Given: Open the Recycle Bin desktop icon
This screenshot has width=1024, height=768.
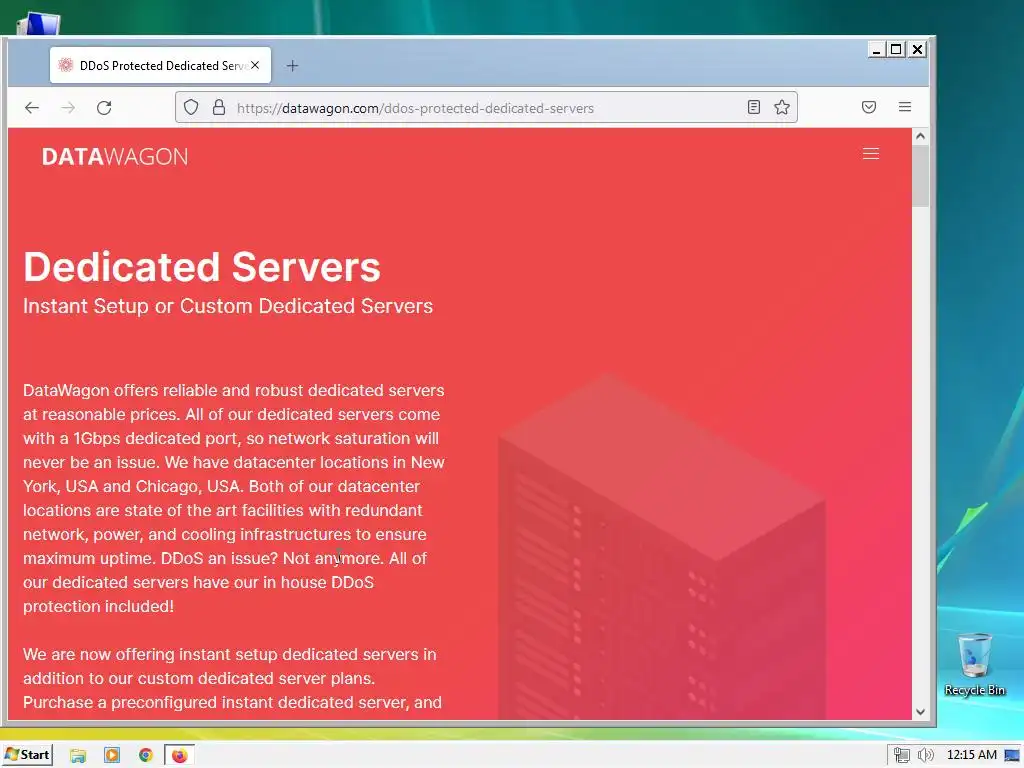Looking at the screenshot, I should (974, 664).
